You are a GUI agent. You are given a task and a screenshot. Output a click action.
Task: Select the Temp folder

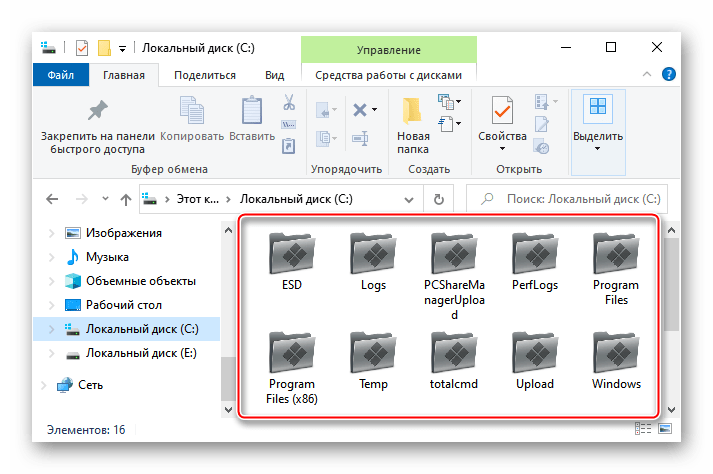pos(373,361)
